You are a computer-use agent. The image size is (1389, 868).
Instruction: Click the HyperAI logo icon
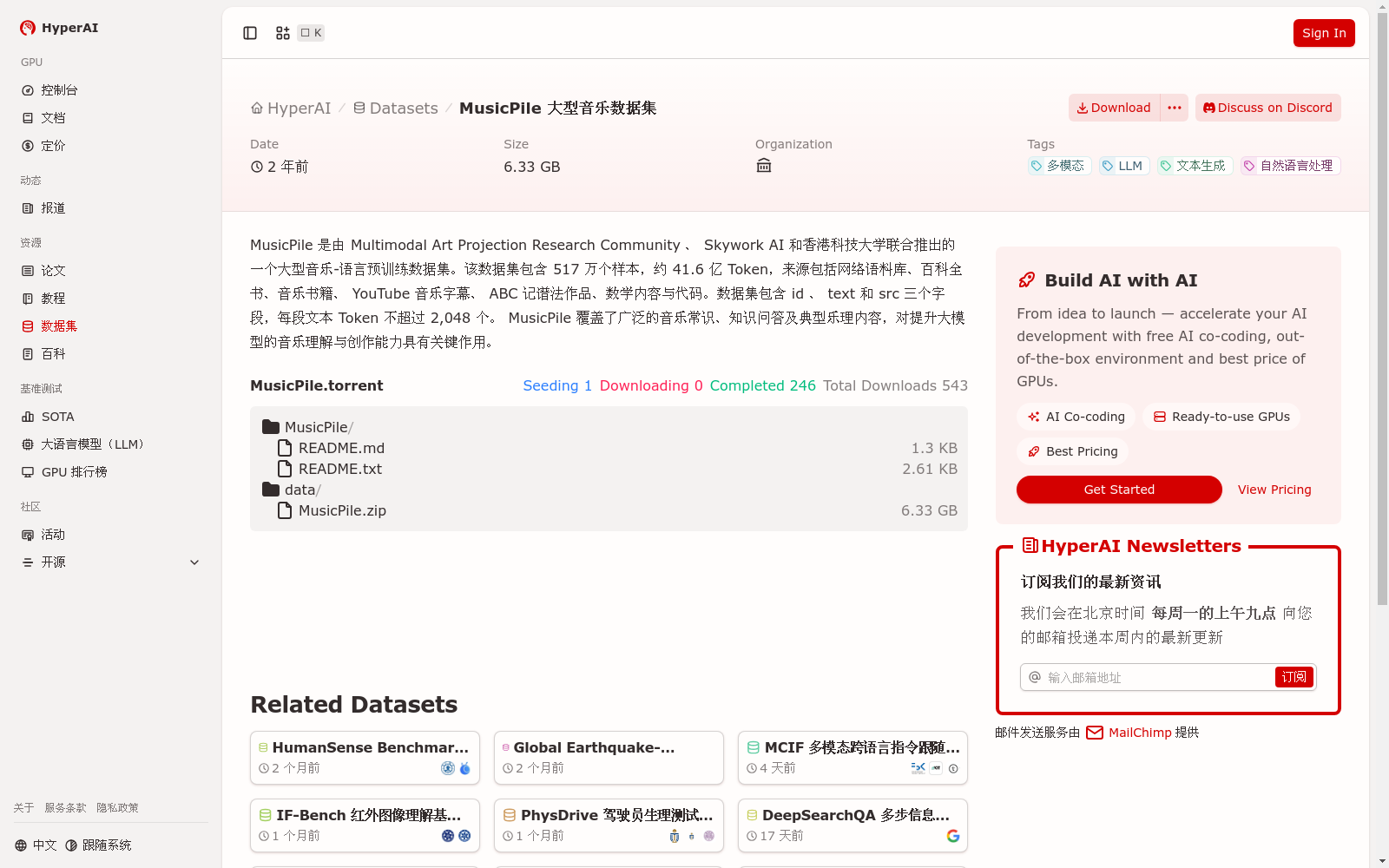click(28, 28)
